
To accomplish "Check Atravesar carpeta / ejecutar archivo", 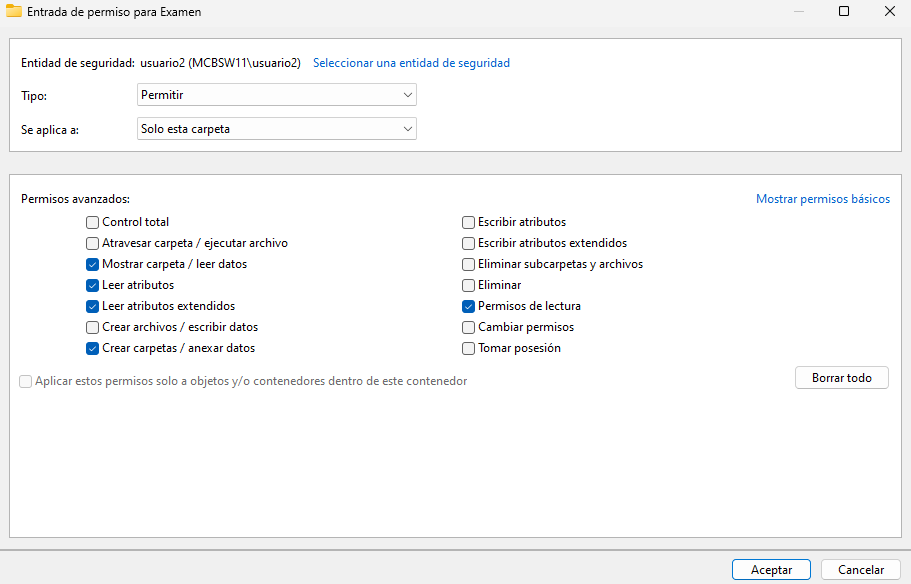I will click(93, 243).
